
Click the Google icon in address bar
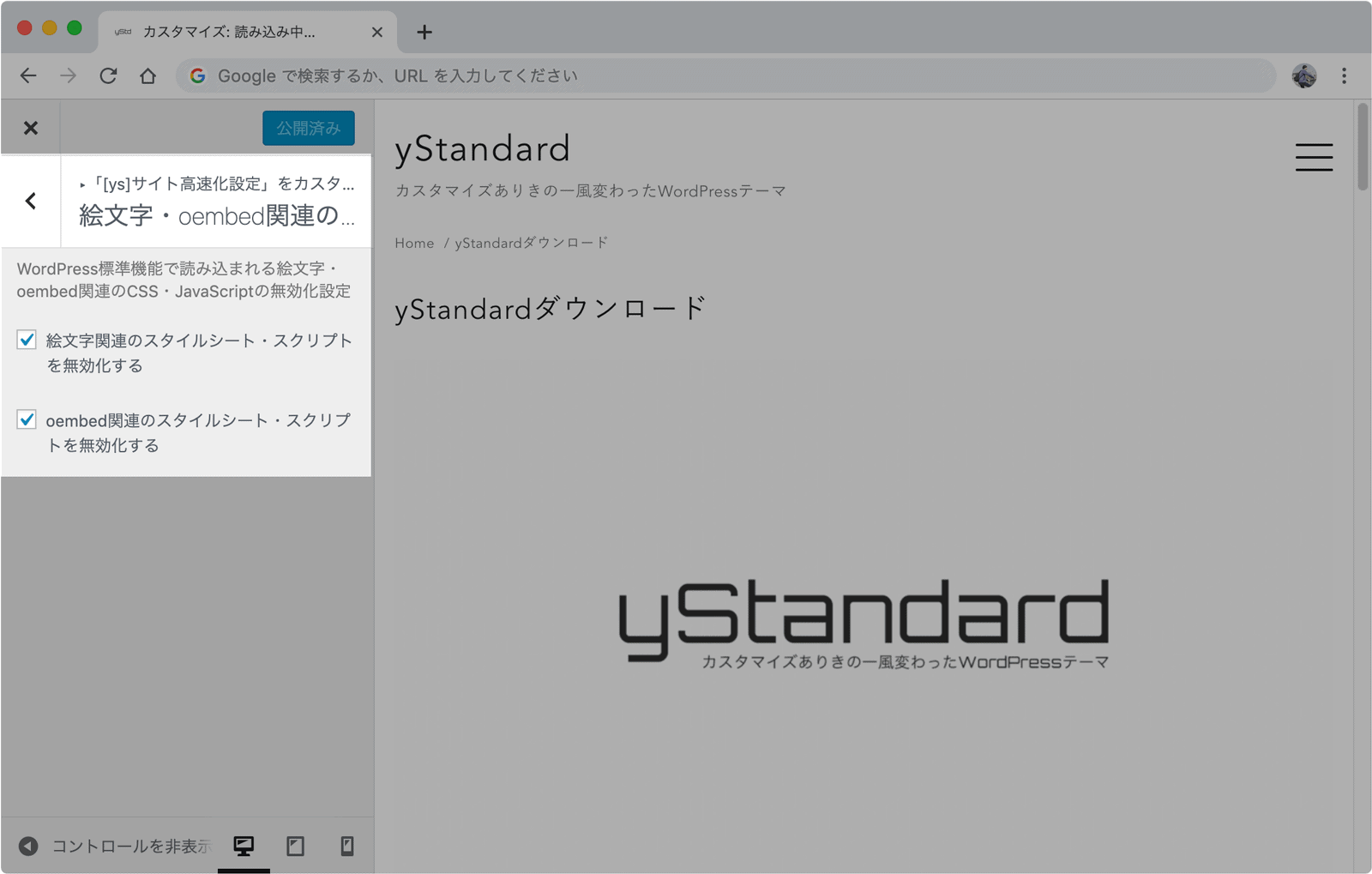(x=197, y=75)
